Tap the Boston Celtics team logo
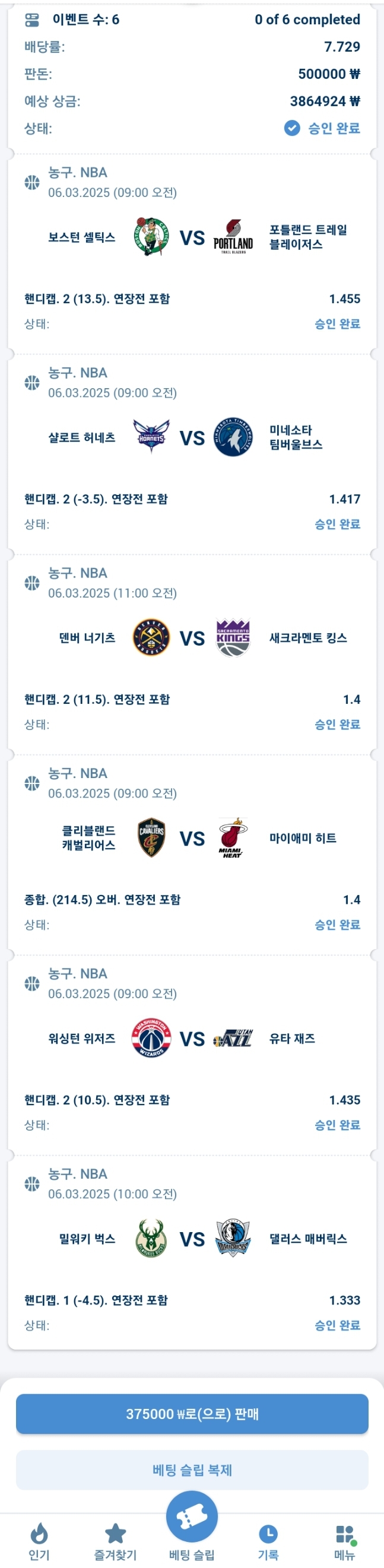This screenshot has width=384, height=1568. pyautogui.click(x=151, y=237)
